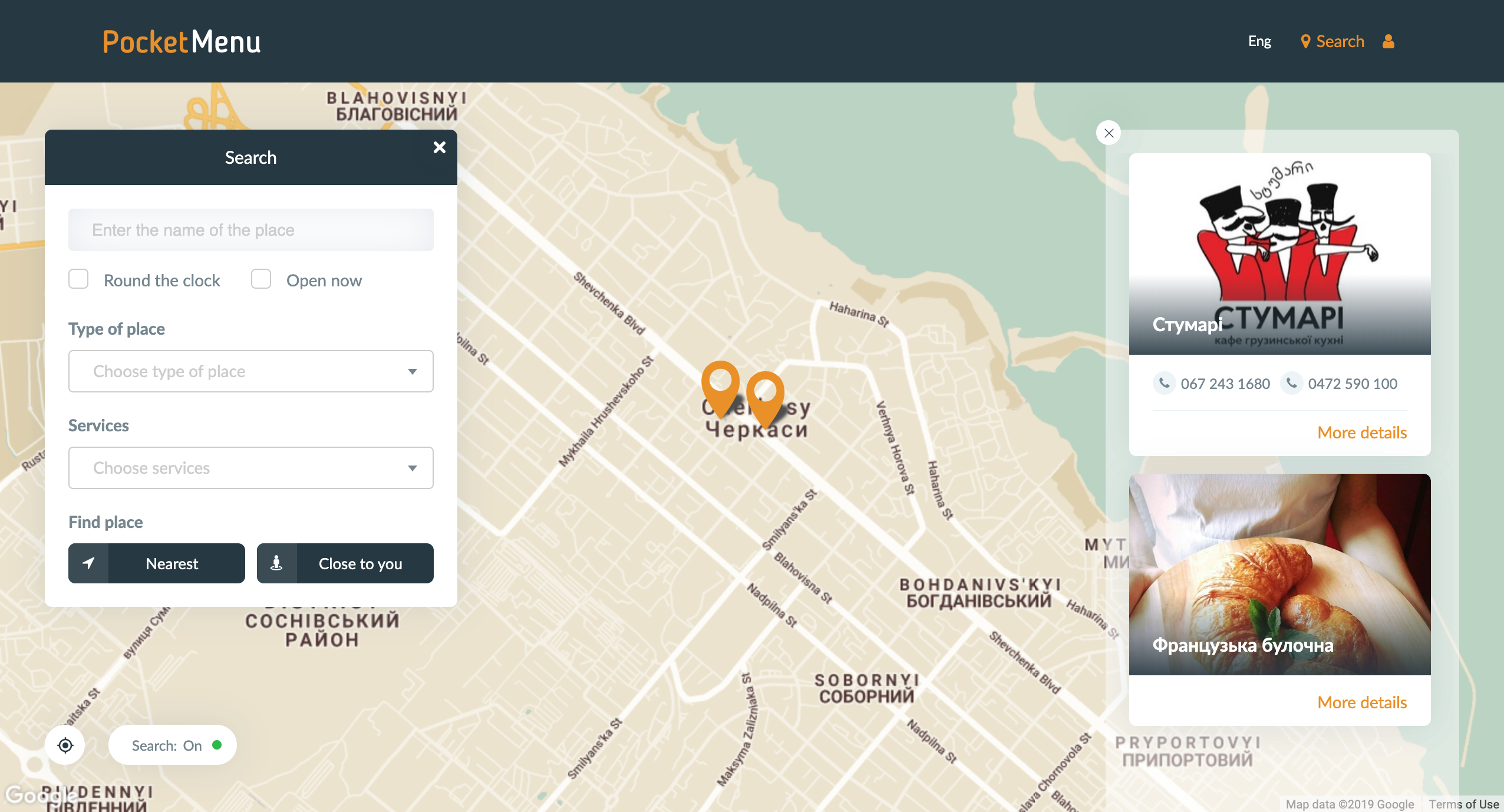Click the PocketMenu logo

coord(182,42)
